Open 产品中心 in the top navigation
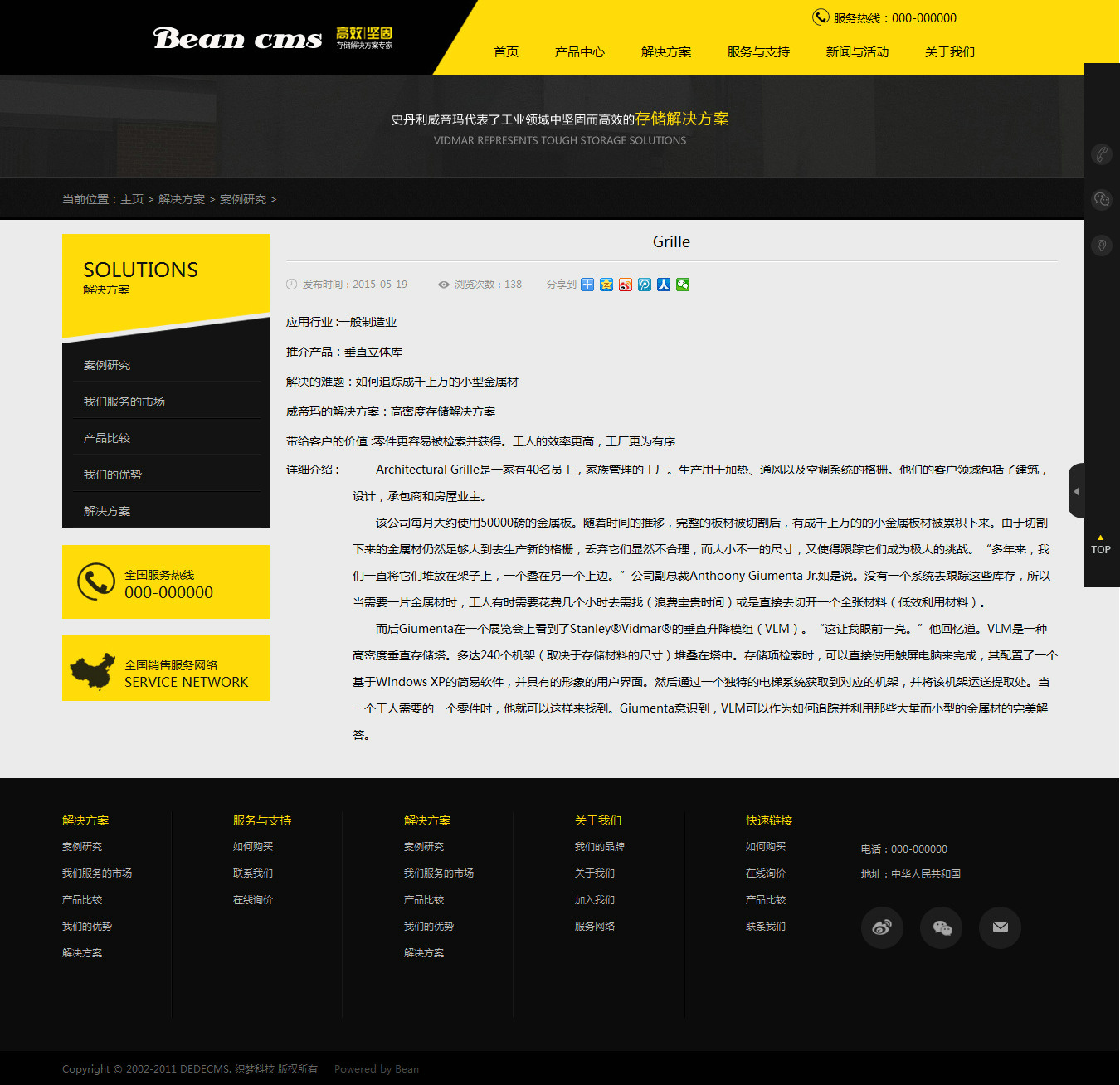This screenshot has height=1085, width=1120. tap(579, 52)
